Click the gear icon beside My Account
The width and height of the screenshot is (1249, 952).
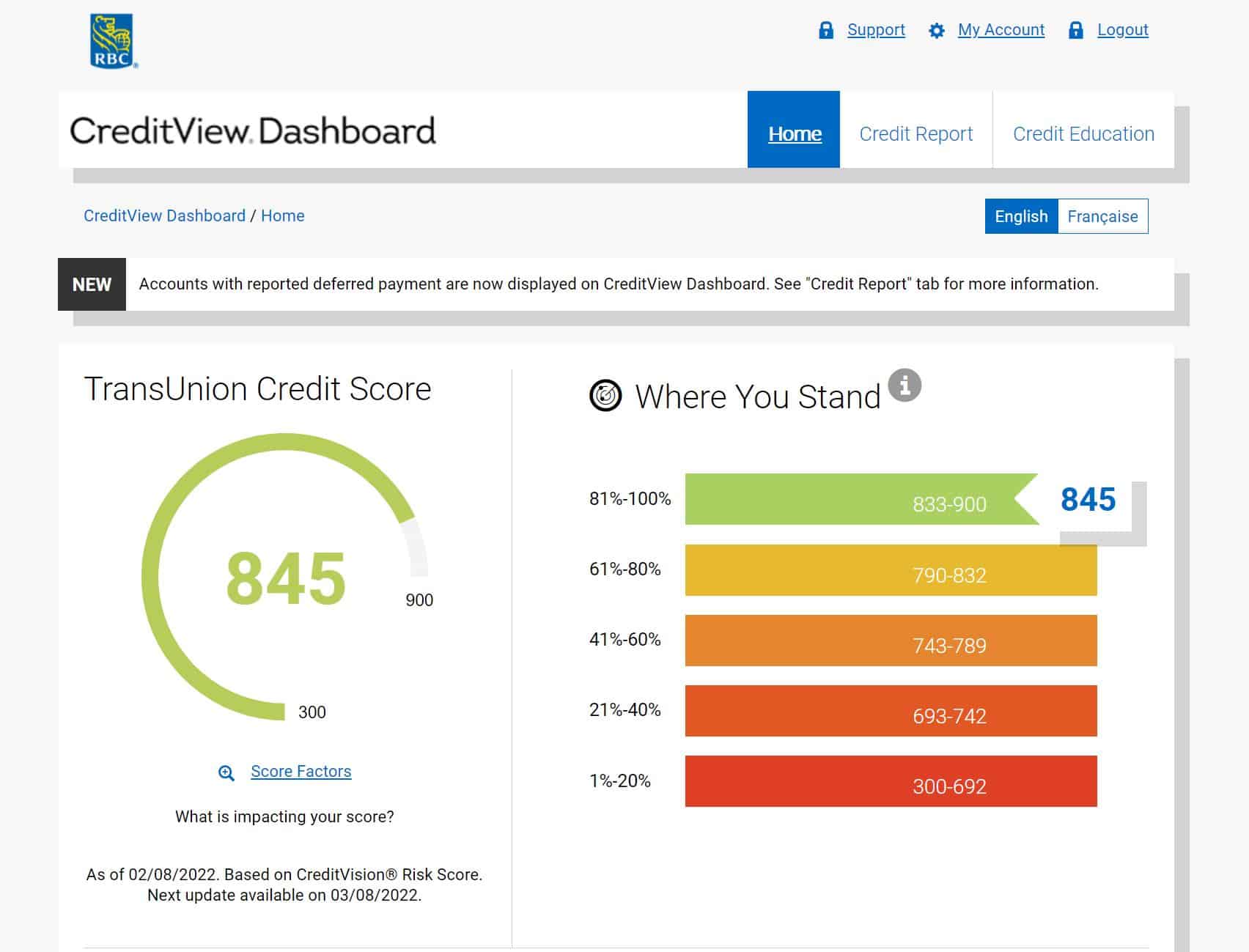pyautogui.click(x=937, y=29)
